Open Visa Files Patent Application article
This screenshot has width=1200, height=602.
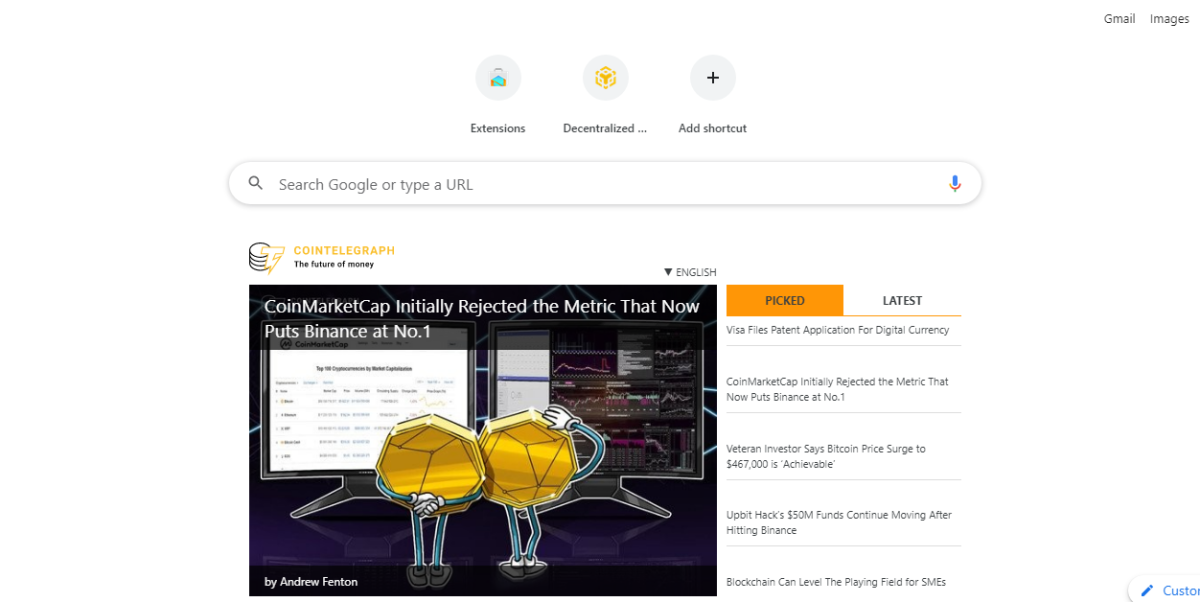pos(838,330)
